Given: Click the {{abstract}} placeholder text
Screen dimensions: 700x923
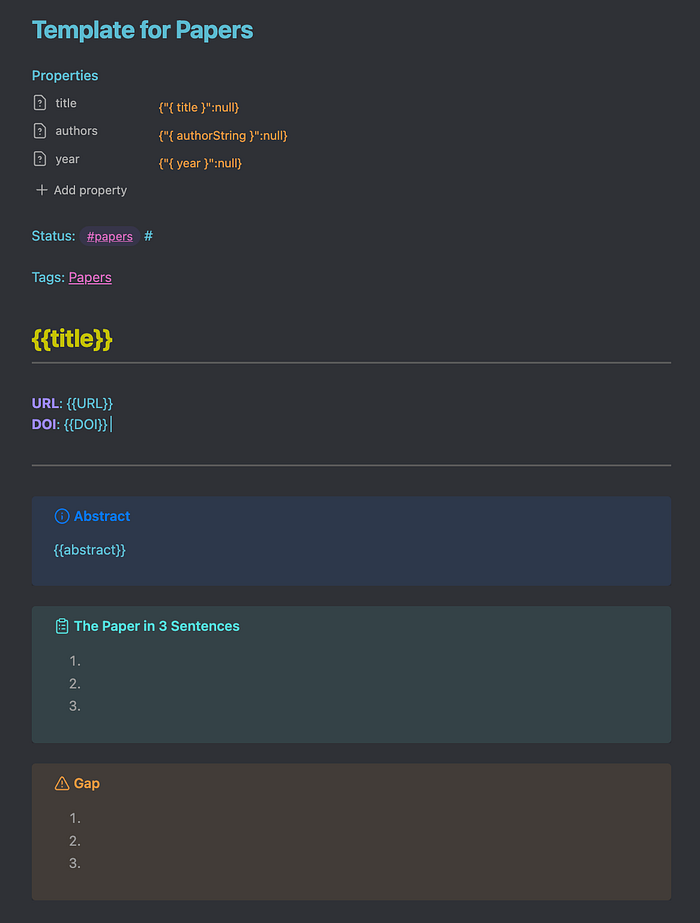Looking at the screenshot, I should click(90, 550).
